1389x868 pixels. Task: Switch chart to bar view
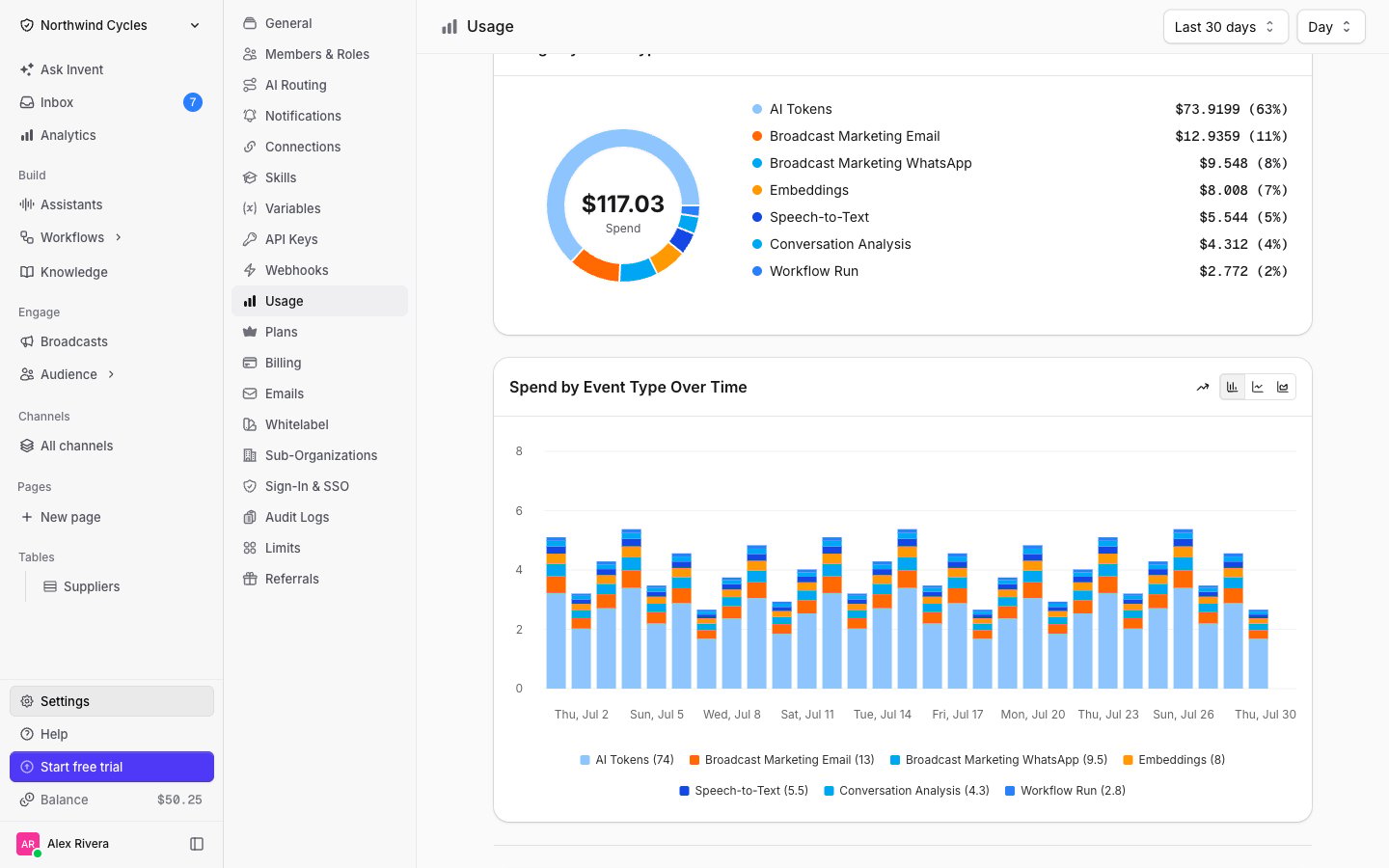(1233, 388)
